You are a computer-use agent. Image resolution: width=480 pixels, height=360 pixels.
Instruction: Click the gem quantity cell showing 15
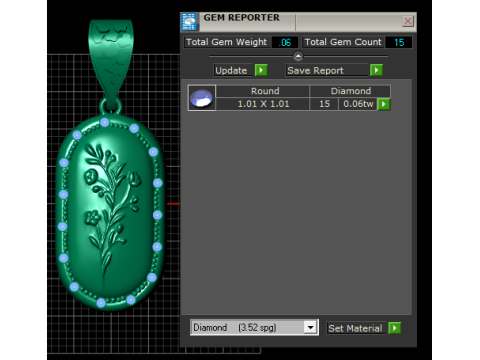coord(324,104)
